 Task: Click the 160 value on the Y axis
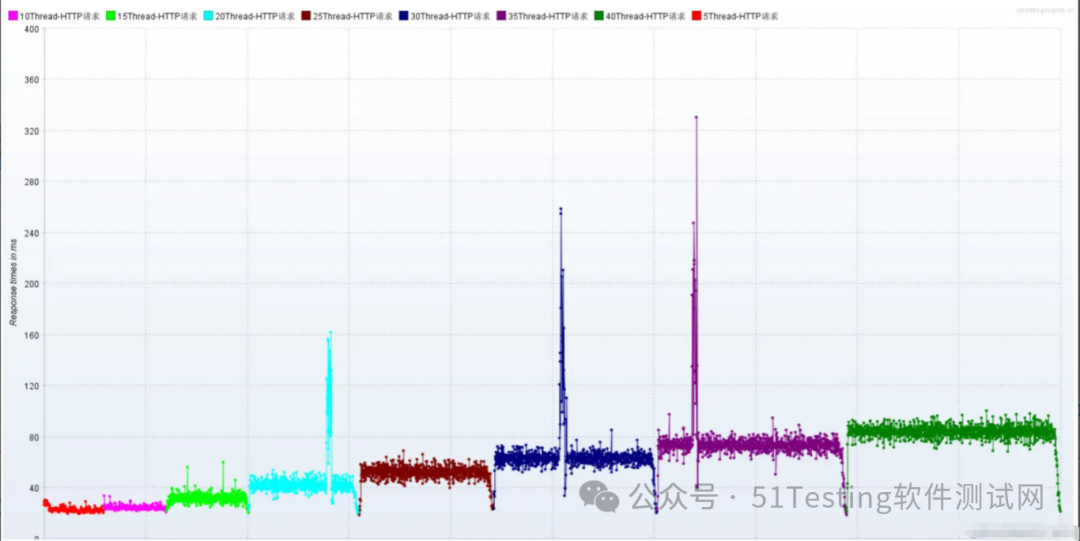coord(33,335)
